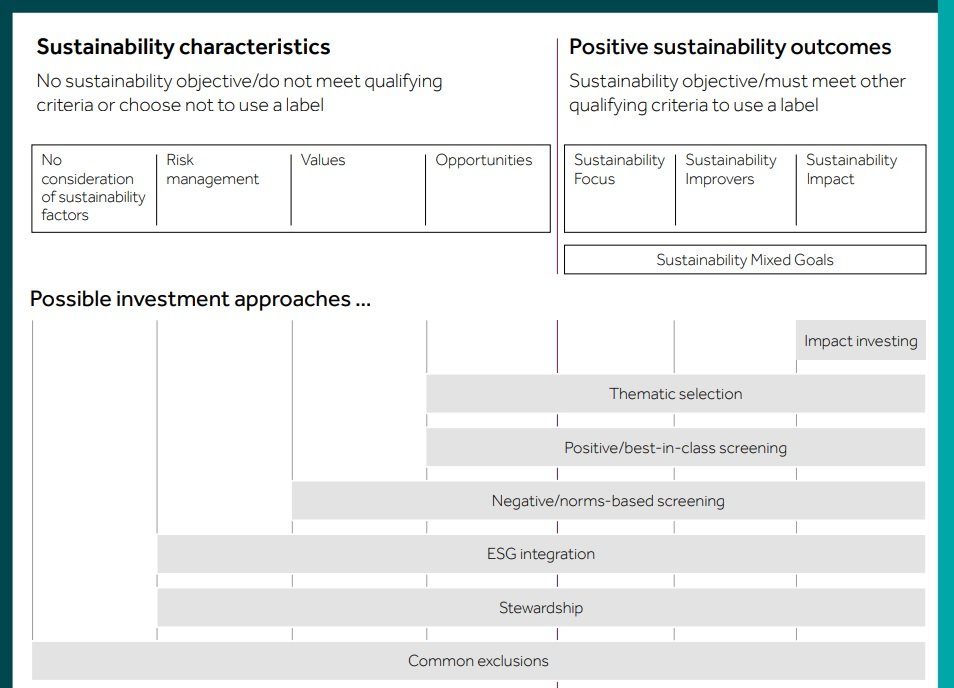Select the 'No consideration of sustainability factors' cell
Image resolution: width=954 pixels, height=688 pixels.
pyautogui.click(x=93, y=187)
